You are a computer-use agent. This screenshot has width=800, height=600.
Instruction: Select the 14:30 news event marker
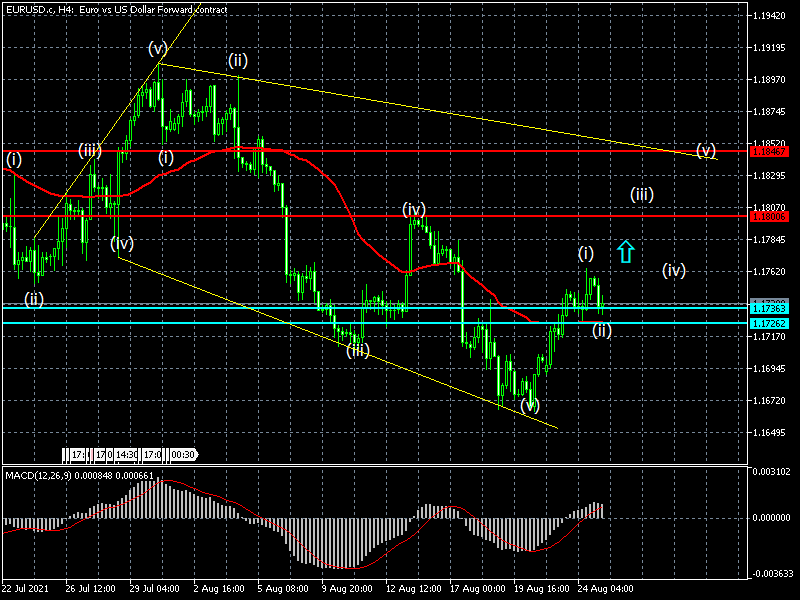coord(127,454)
